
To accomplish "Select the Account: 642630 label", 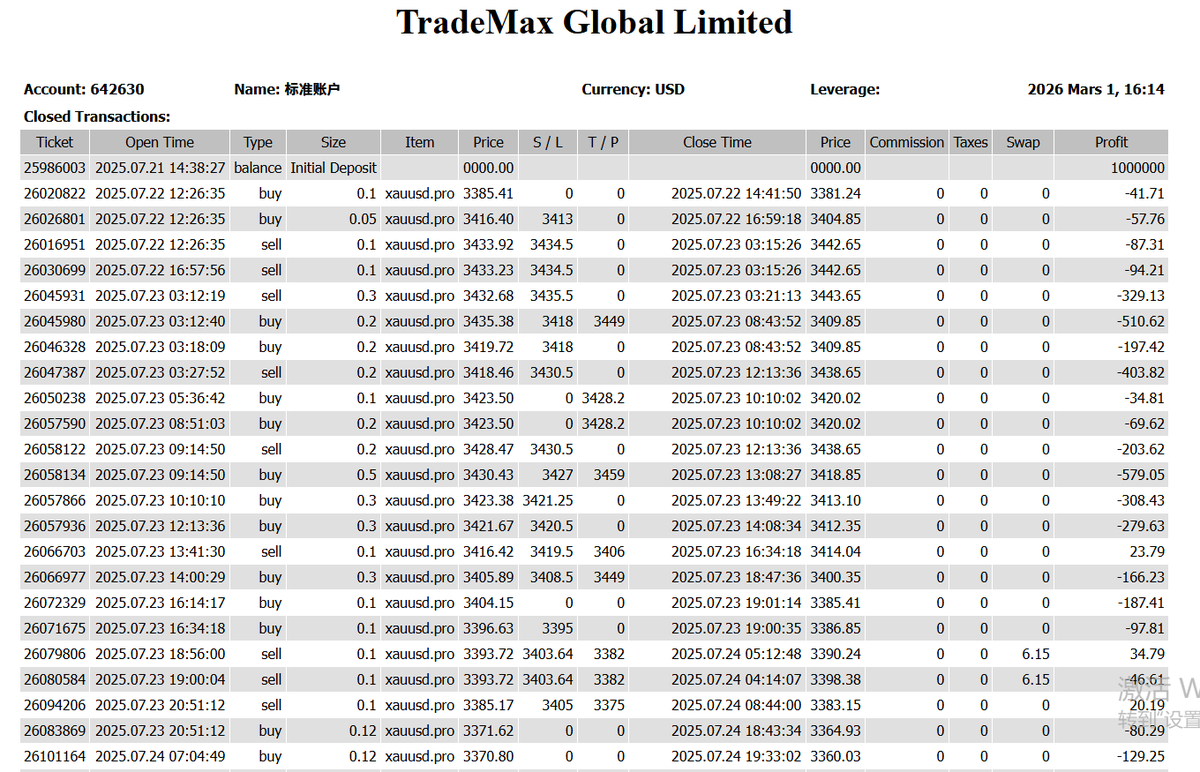I will [84, 89].
